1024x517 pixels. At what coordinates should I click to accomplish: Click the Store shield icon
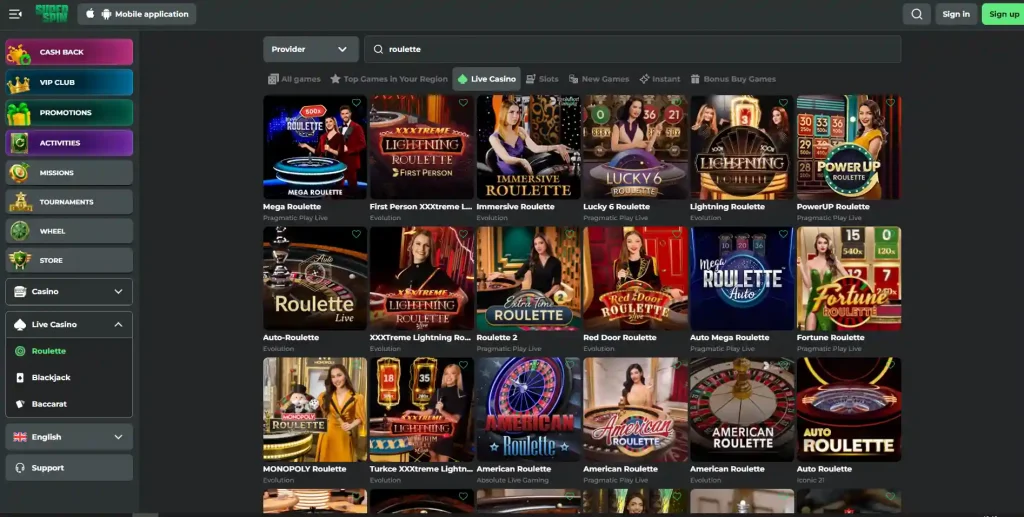tap(20, 260)
